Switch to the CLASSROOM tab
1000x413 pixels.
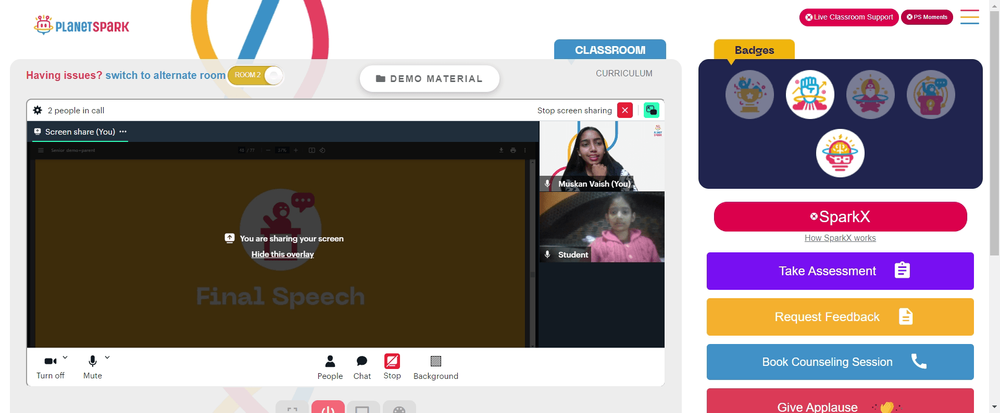click(610, 50)
